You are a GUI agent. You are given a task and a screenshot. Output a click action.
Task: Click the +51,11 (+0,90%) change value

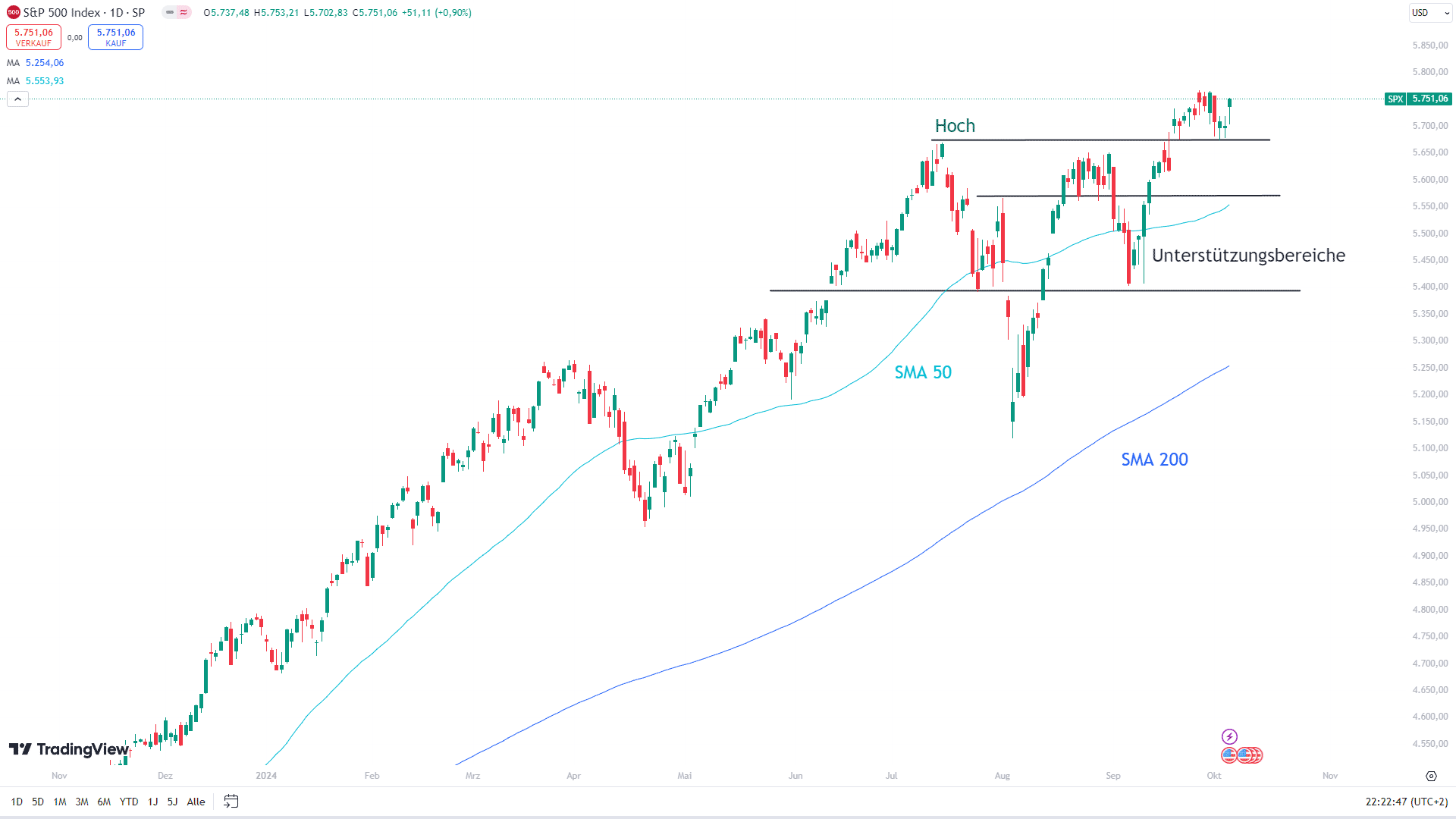coord(436,13)
